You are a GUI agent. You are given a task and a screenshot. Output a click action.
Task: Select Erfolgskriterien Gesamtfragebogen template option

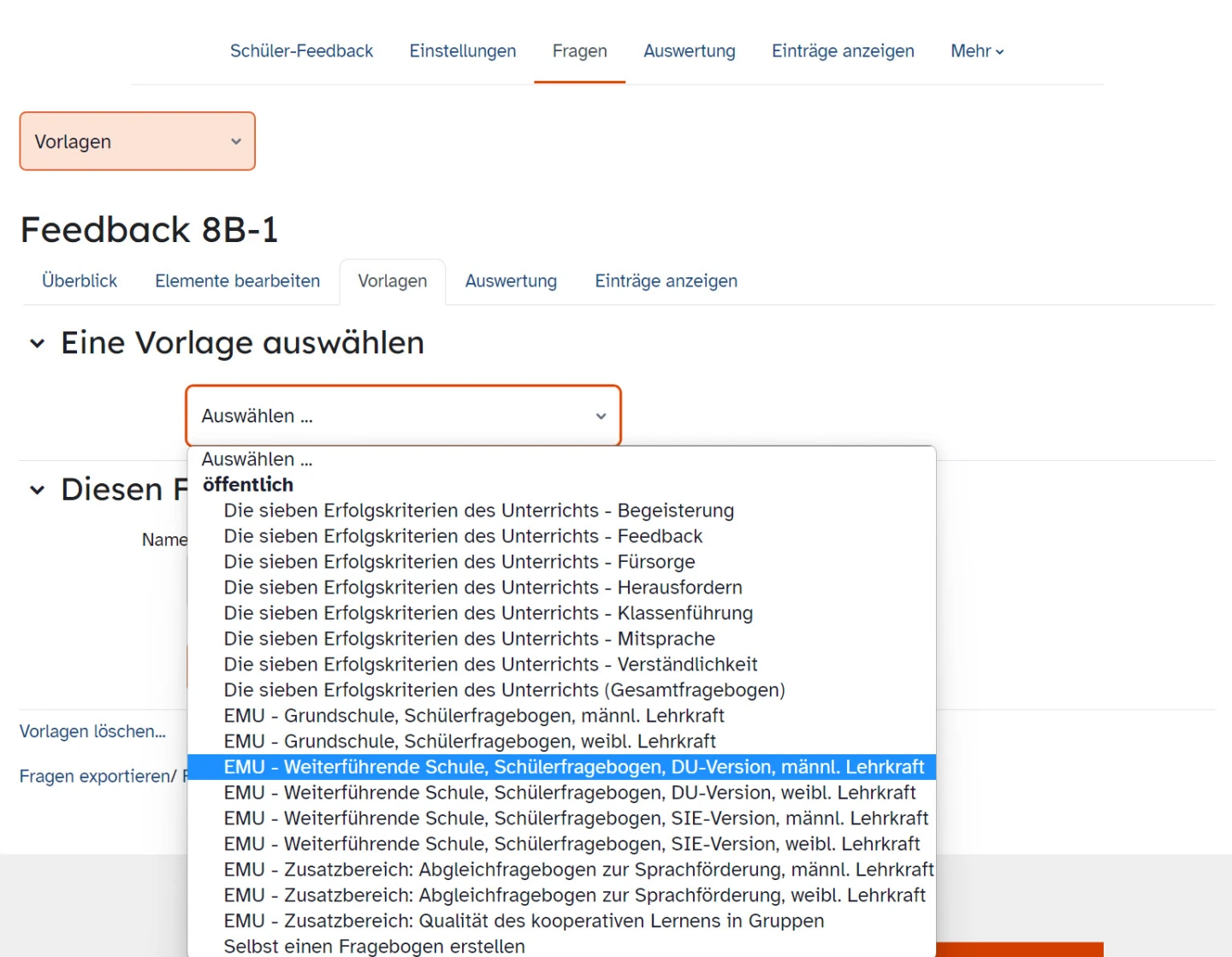(504, 690)
